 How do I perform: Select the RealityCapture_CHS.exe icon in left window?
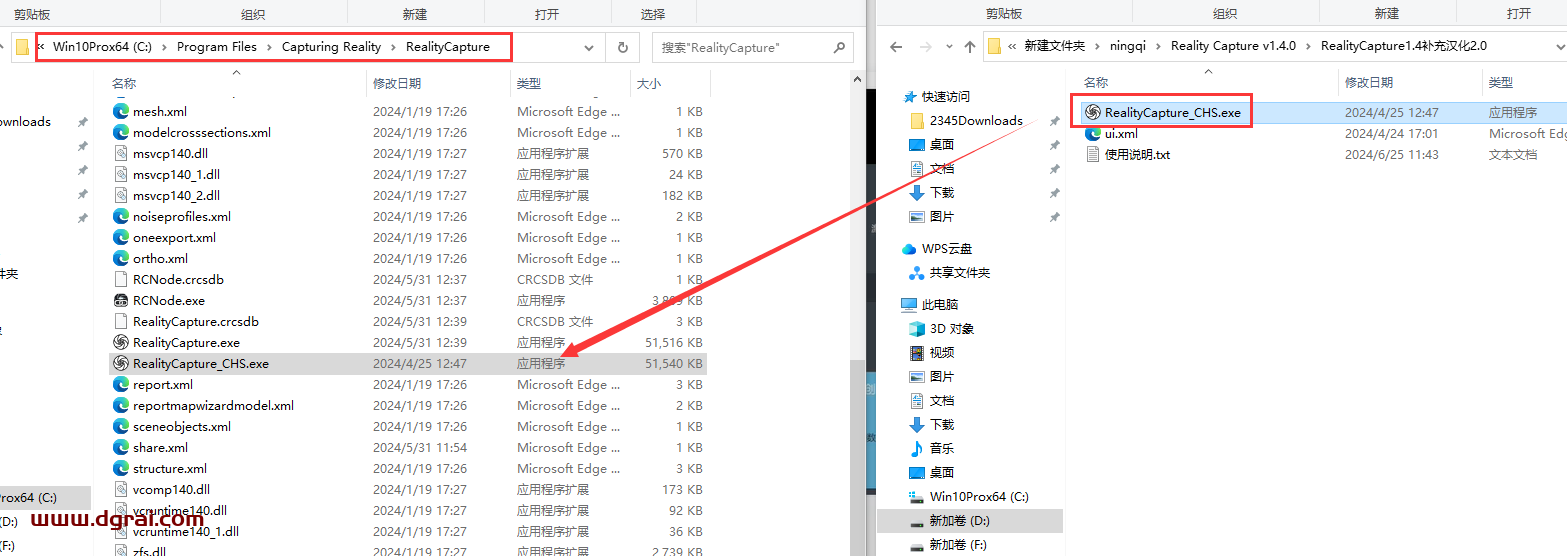pyautogui.click(x=121, y=364)
